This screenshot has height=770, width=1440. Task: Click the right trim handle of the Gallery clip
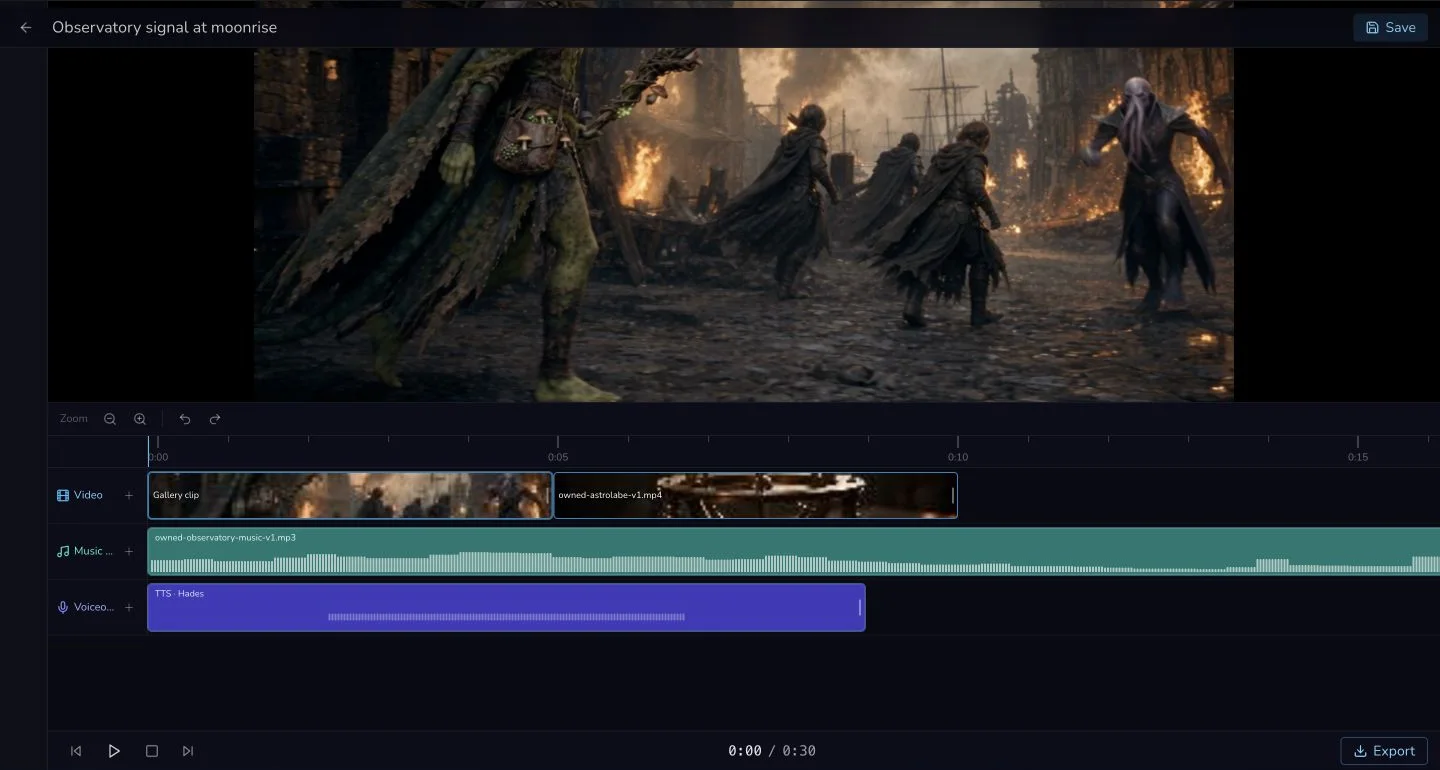click(548, 495)
